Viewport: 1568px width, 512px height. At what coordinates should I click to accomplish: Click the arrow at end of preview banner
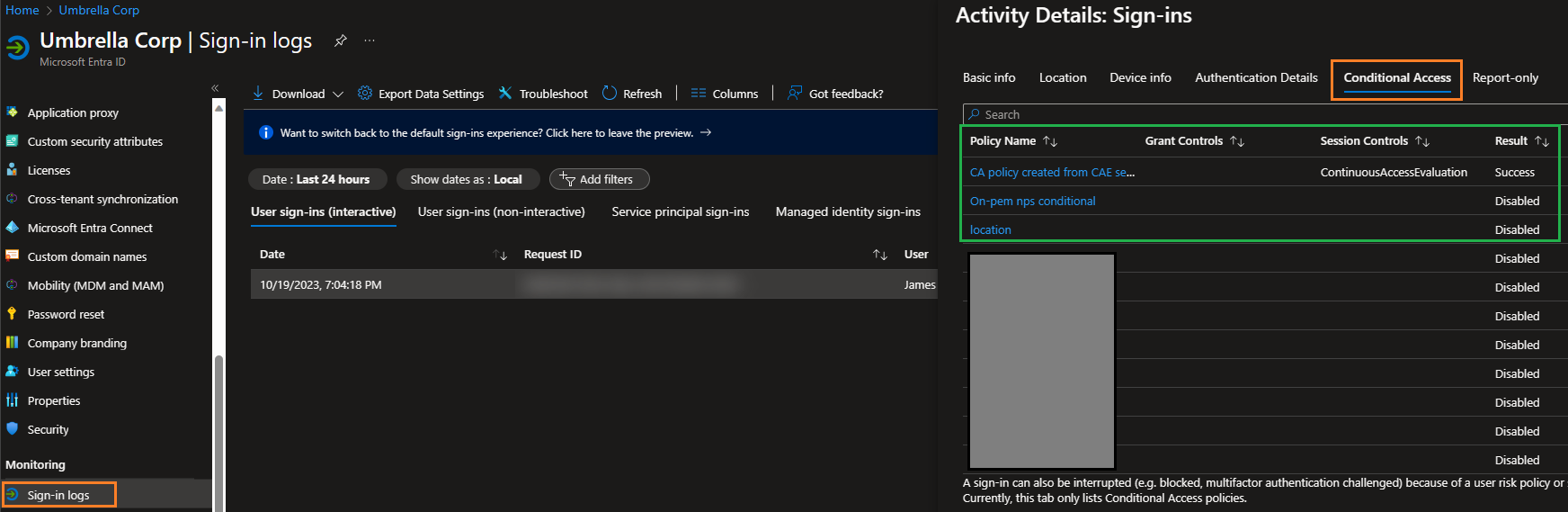(706, 132)
